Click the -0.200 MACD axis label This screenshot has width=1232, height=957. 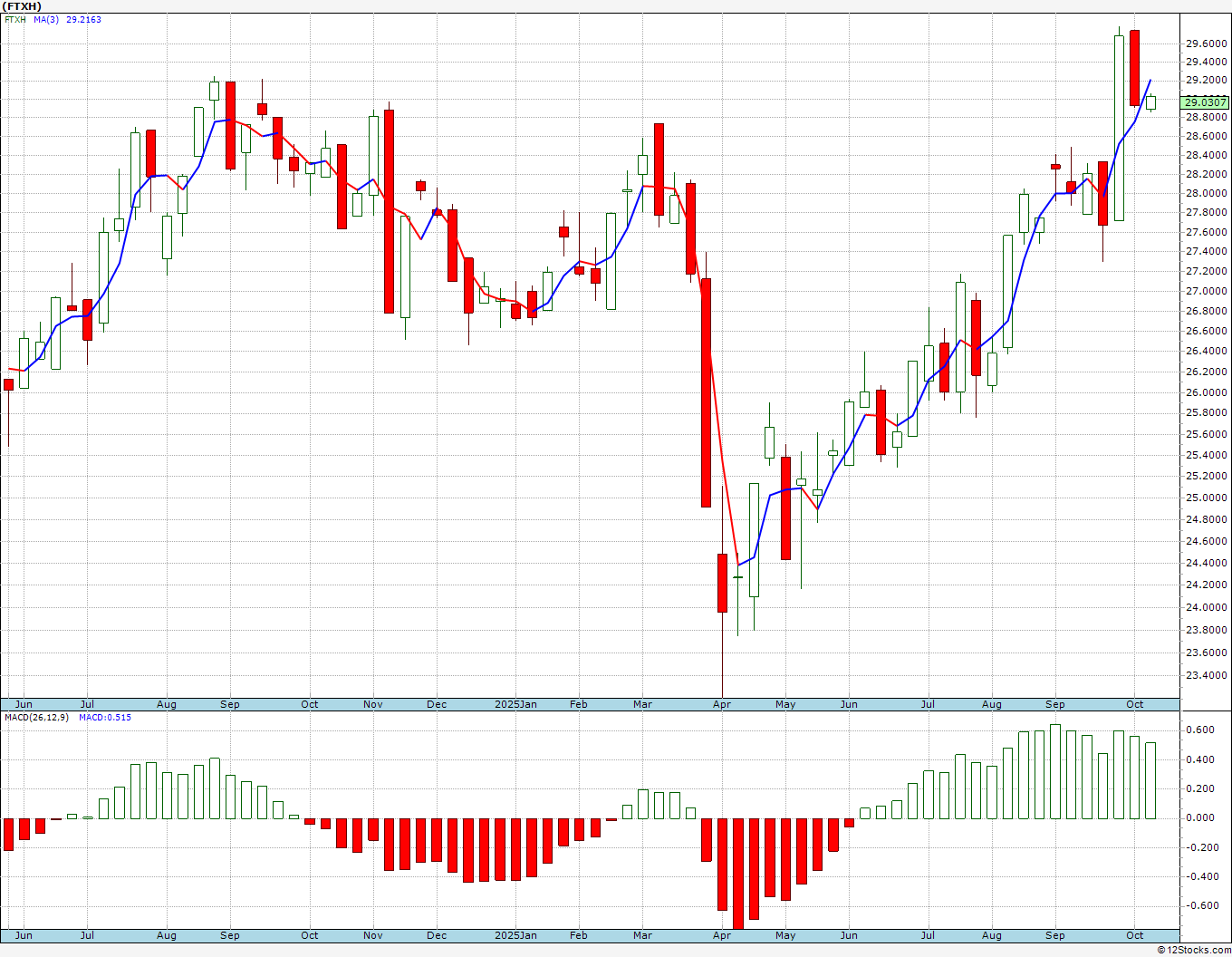point(1200,847)
